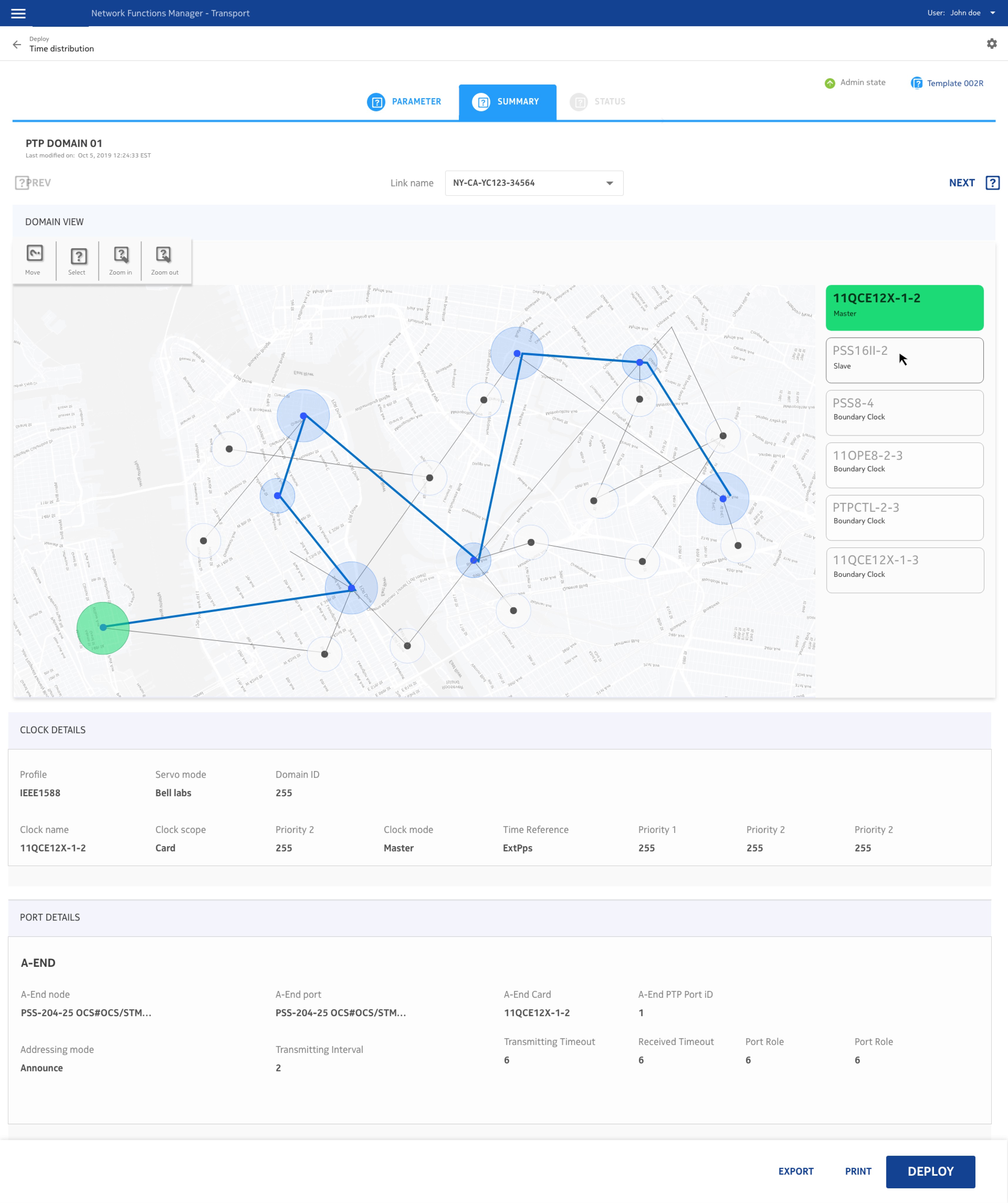Open the settings gear icon

tap(991, 43)
